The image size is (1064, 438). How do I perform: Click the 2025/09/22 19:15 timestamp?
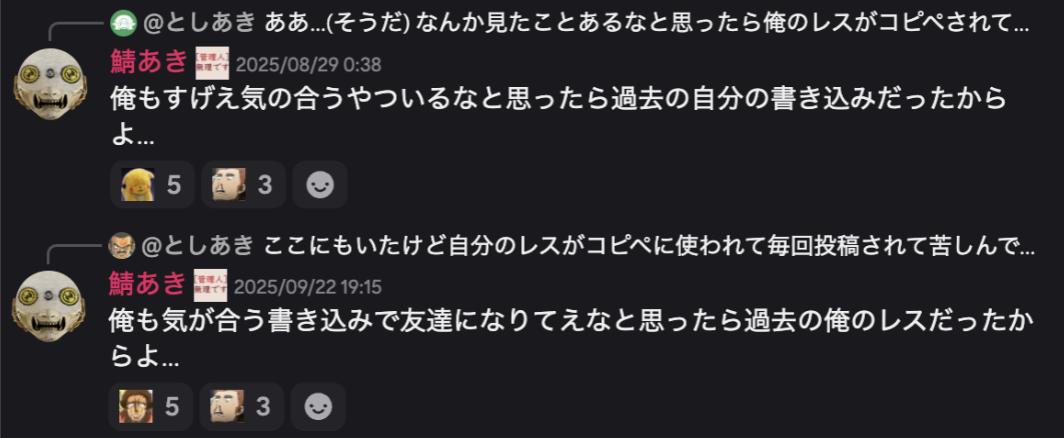coord(308,287)
